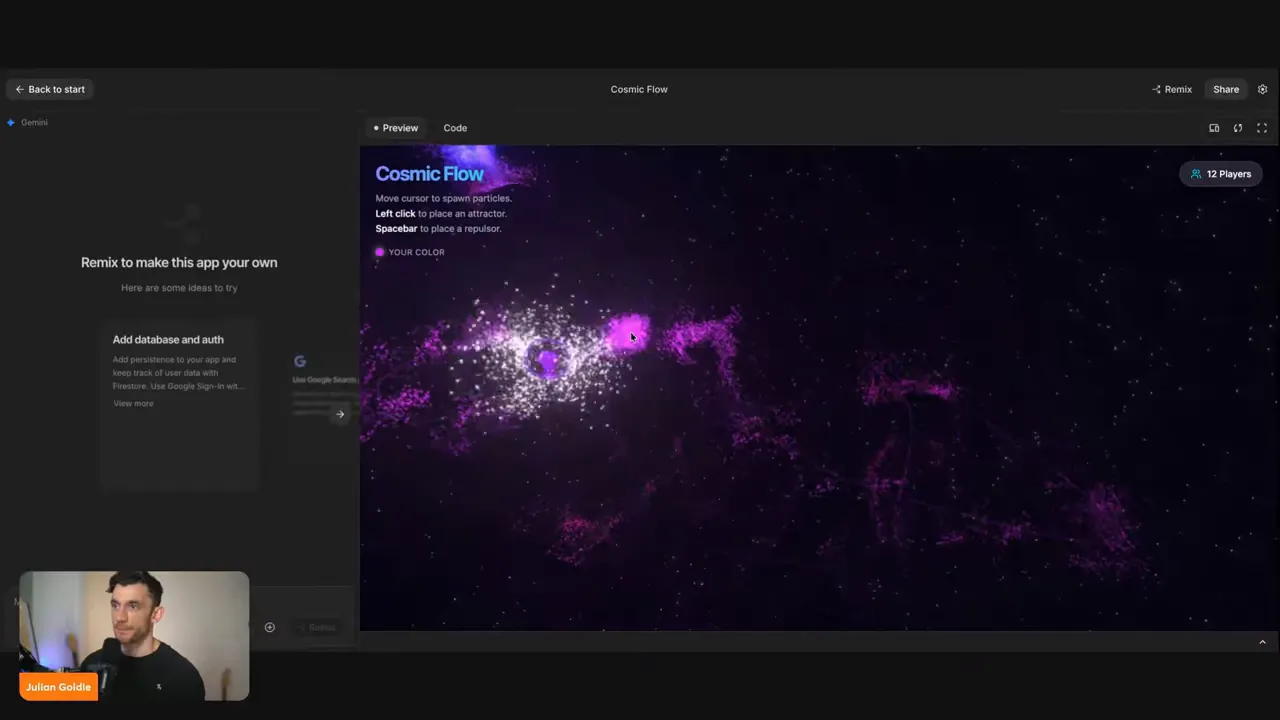
Task: Open the 12 Players badge
Action: click(1221, 174)
